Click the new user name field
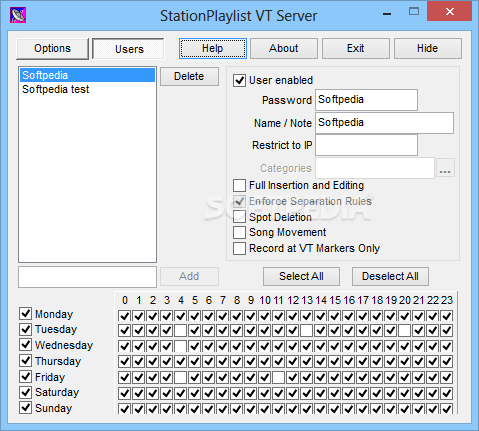 [87, 277]
